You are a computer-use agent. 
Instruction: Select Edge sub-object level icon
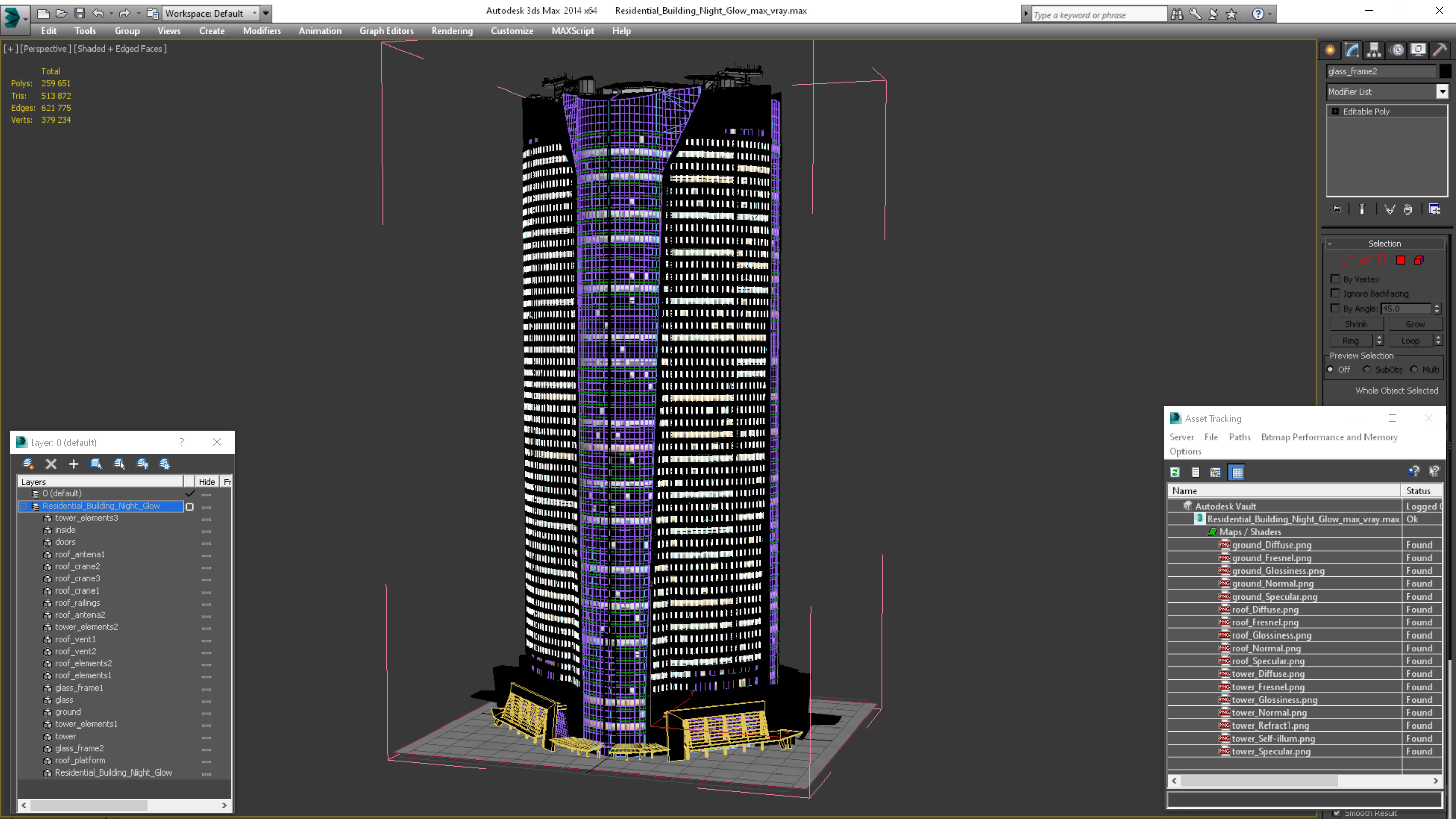[1365, 260]
